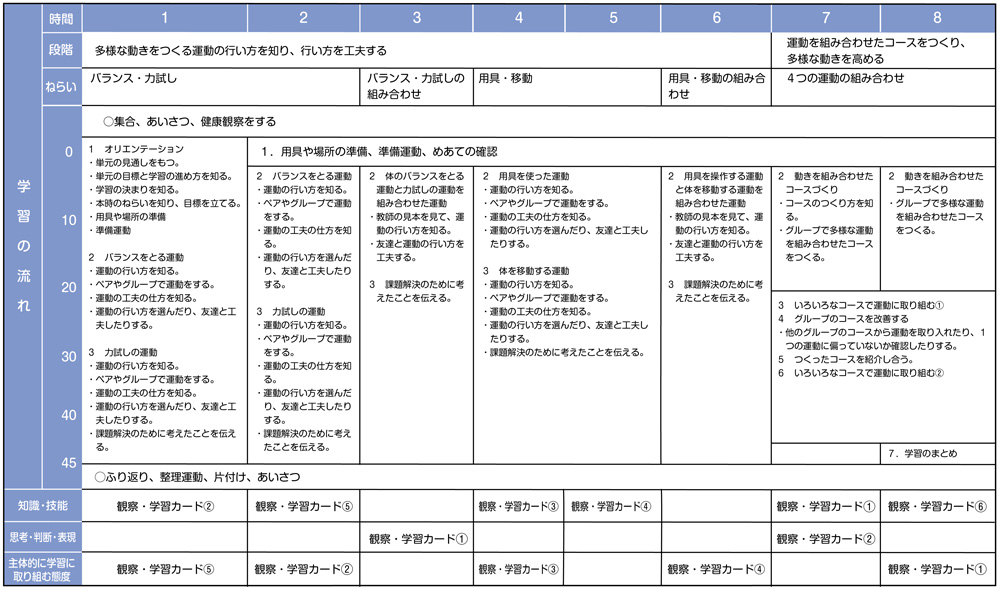Viewport: 1000px width, 589px height.
Task: Select the 用具・移動 aim cell
Action: (x=506, y=77)
